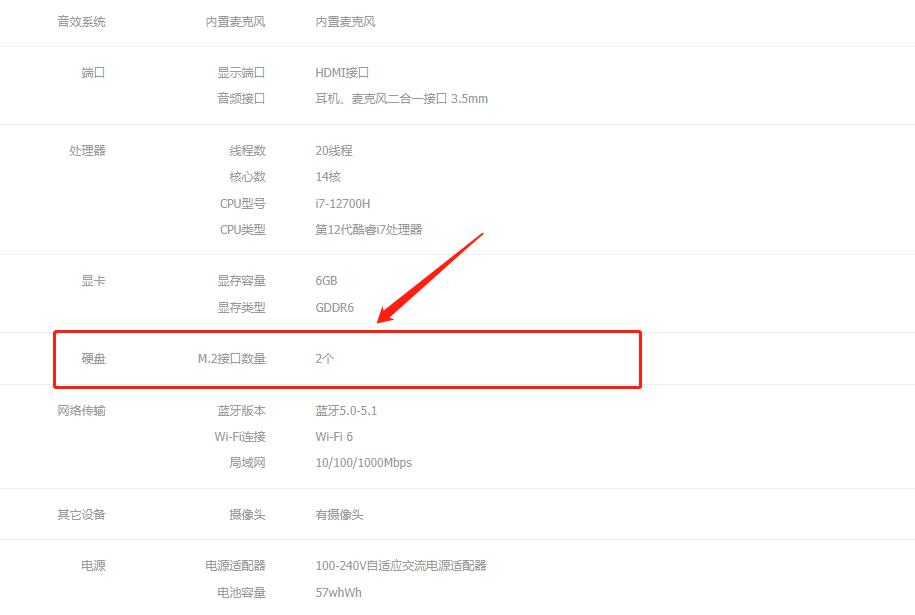Select the CPU类型 spec name

coord(242,229)
